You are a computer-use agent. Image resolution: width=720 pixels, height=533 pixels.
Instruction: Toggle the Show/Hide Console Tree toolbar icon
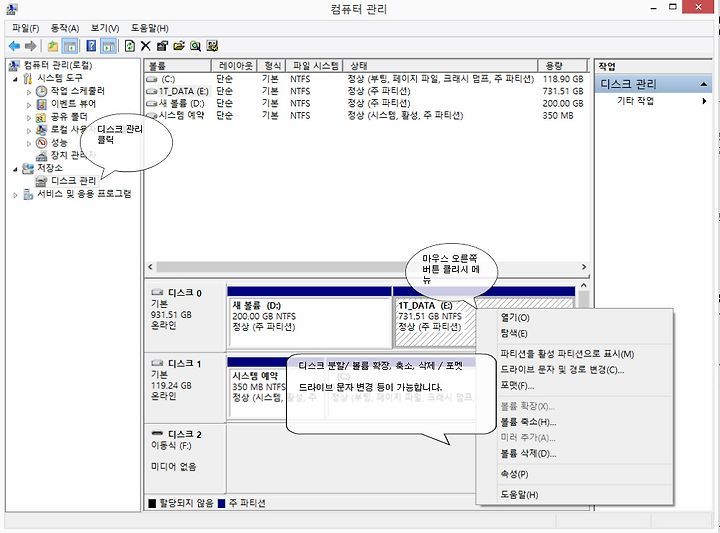70,46
